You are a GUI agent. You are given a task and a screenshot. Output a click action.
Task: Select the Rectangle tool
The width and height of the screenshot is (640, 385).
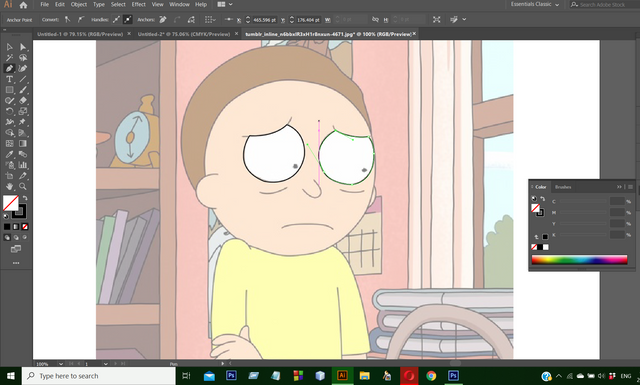click(x=9, y=90)
